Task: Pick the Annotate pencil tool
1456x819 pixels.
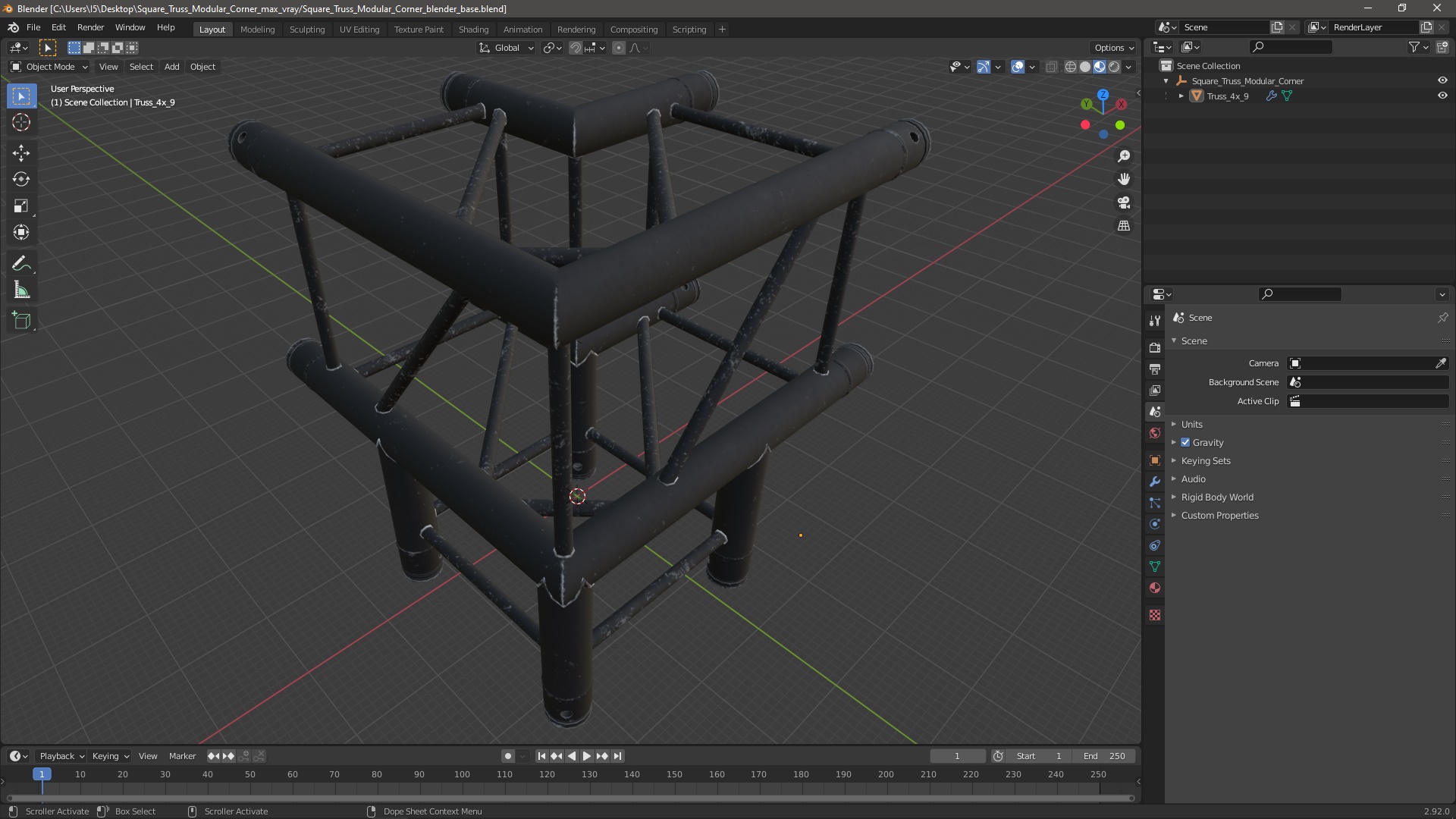Action: click(21, 264)
